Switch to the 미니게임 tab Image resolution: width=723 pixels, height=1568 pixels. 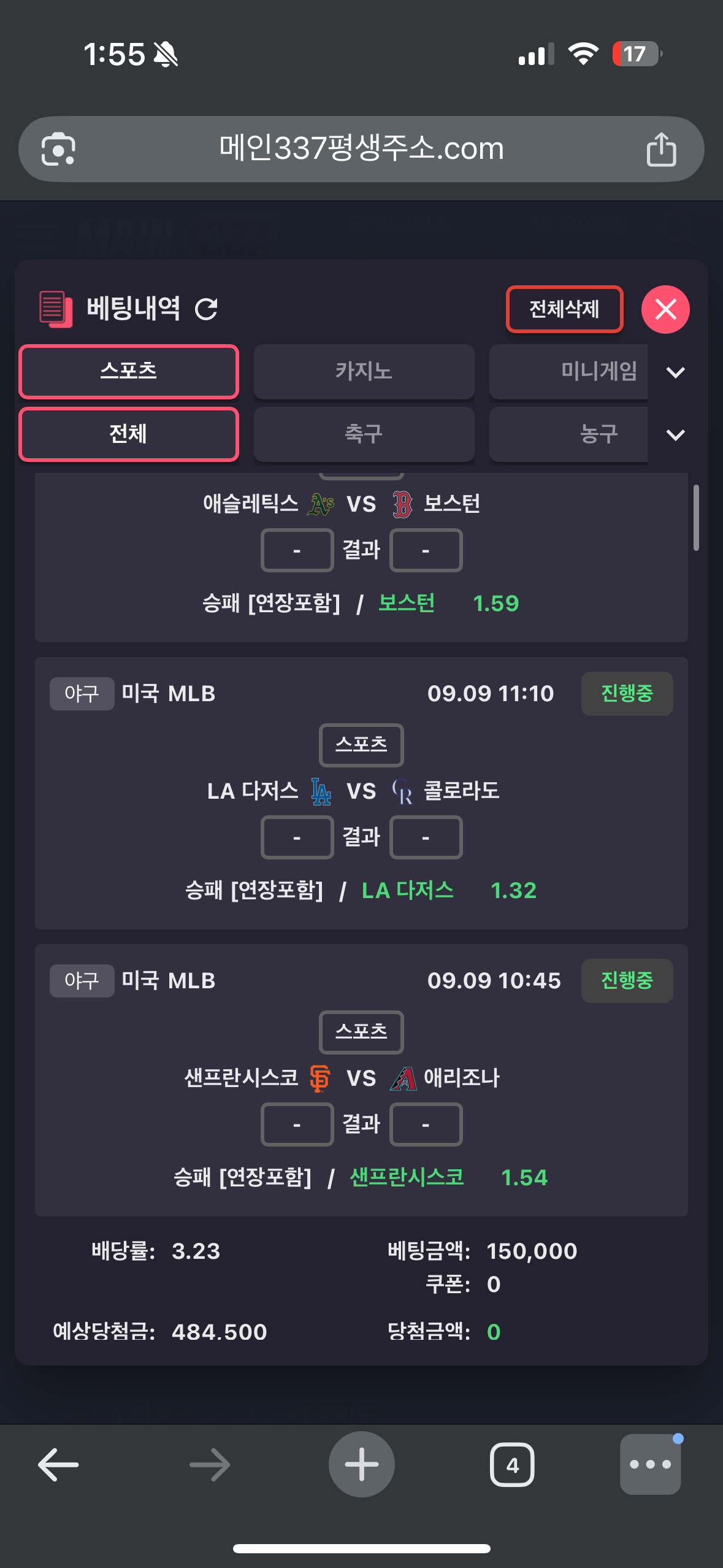(568, 372)
